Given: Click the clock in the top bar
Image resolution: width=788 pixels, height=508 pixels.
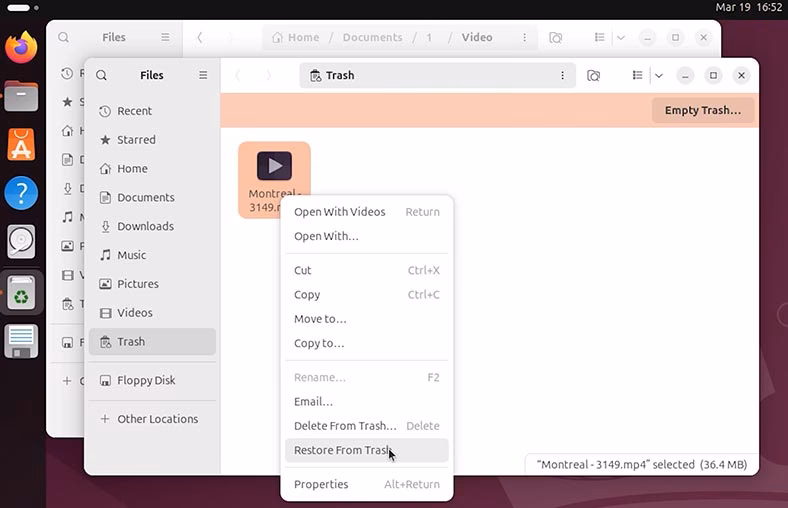Looking at the screenshot, I should coord(748,7).
